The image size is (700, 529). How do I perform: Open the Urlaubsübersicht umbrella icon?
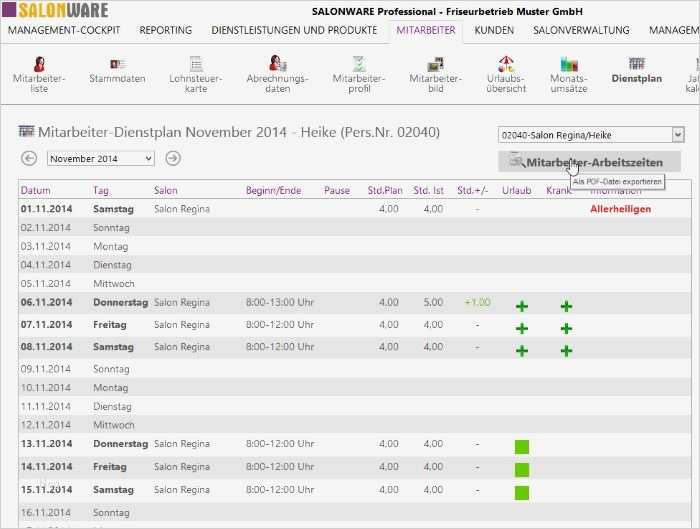(x=506, y=64)
